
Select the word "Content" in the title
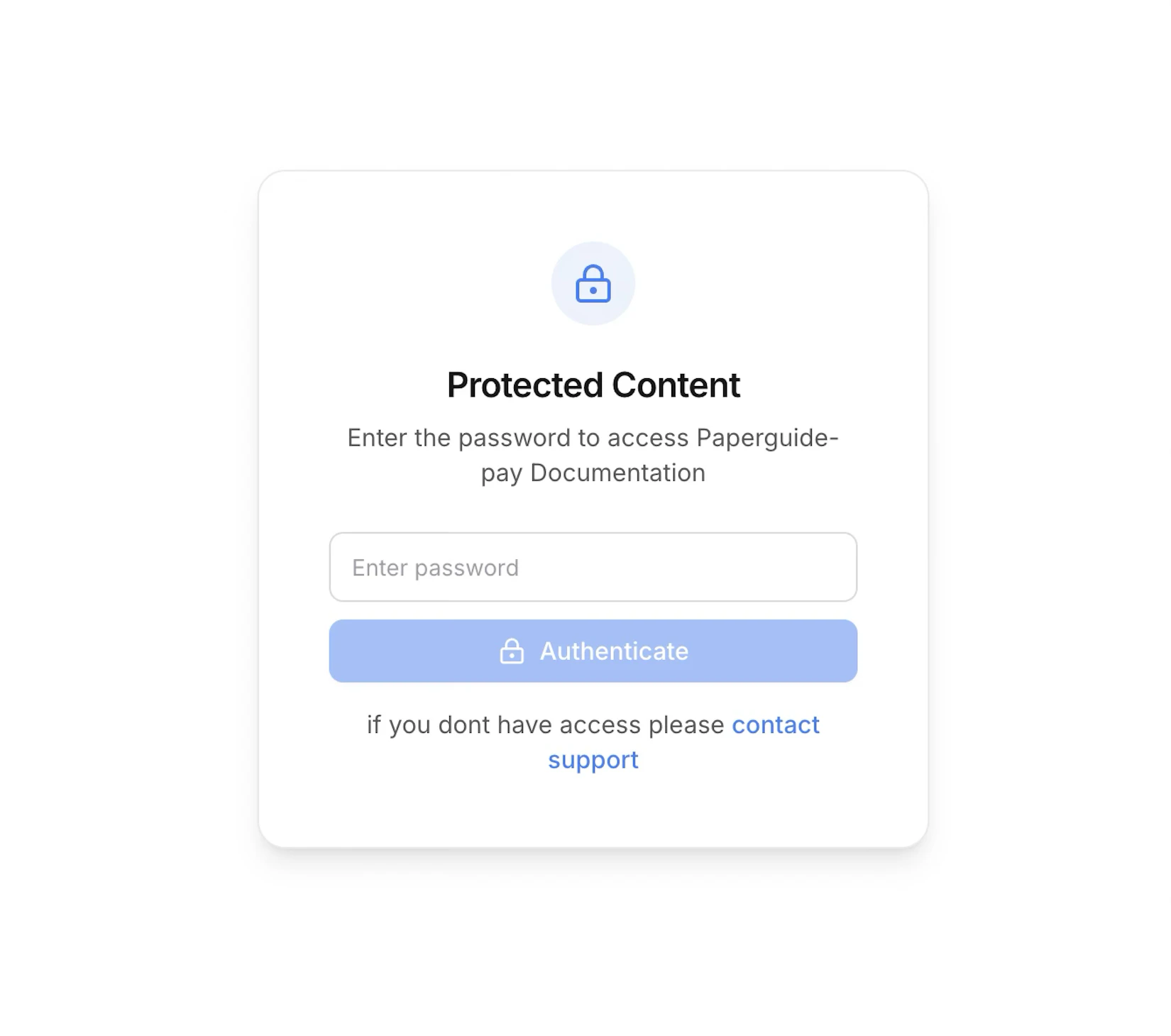point(676,385)
